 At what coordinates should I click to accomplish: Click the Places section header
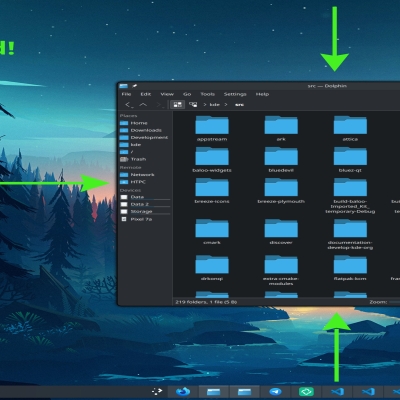128,116
